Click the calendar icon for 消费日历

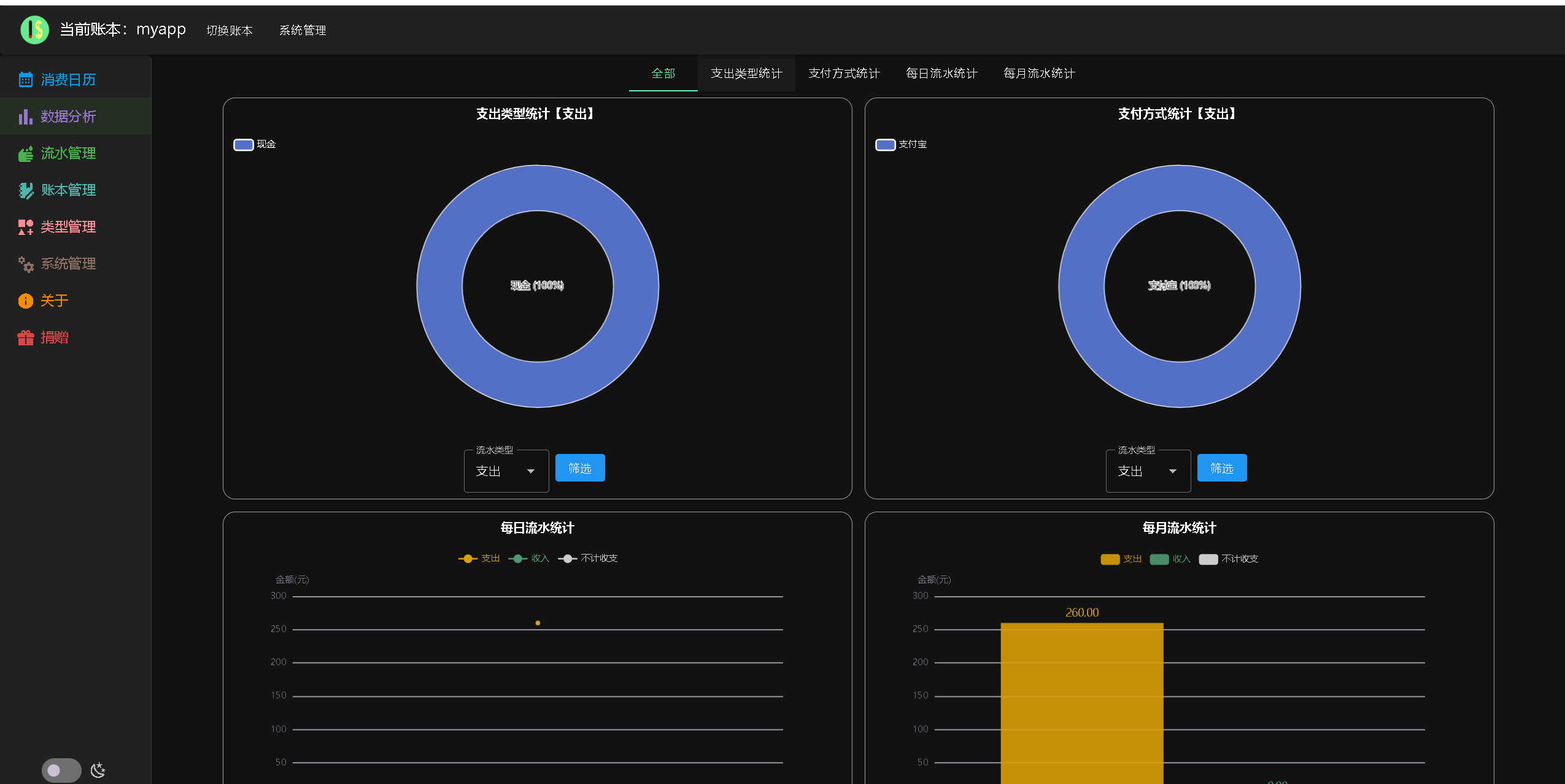25,80
